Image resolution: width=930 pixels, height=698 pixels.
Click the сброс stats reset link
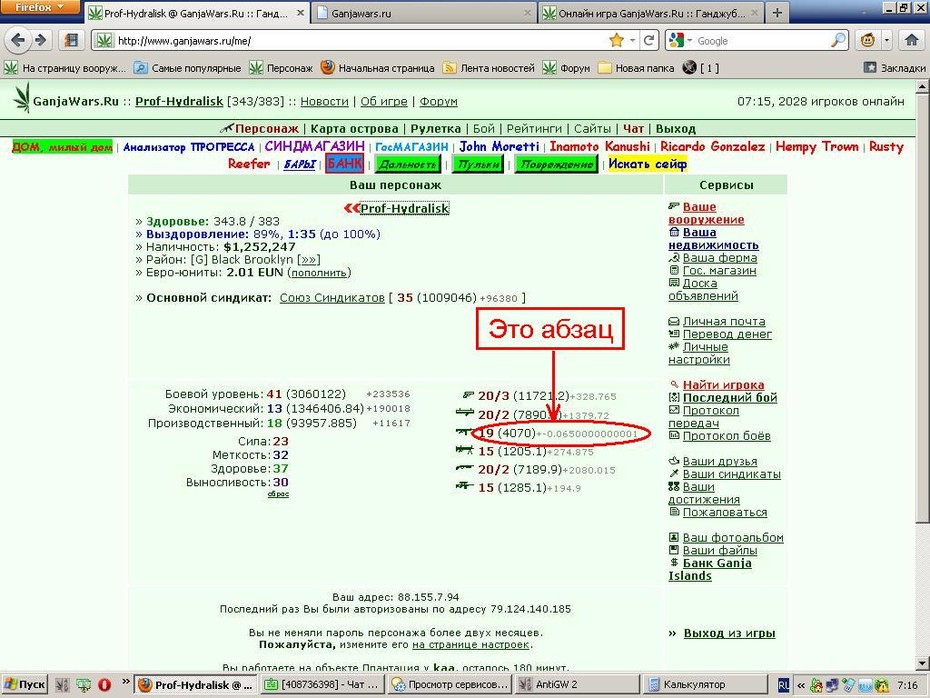click(278, 493)
